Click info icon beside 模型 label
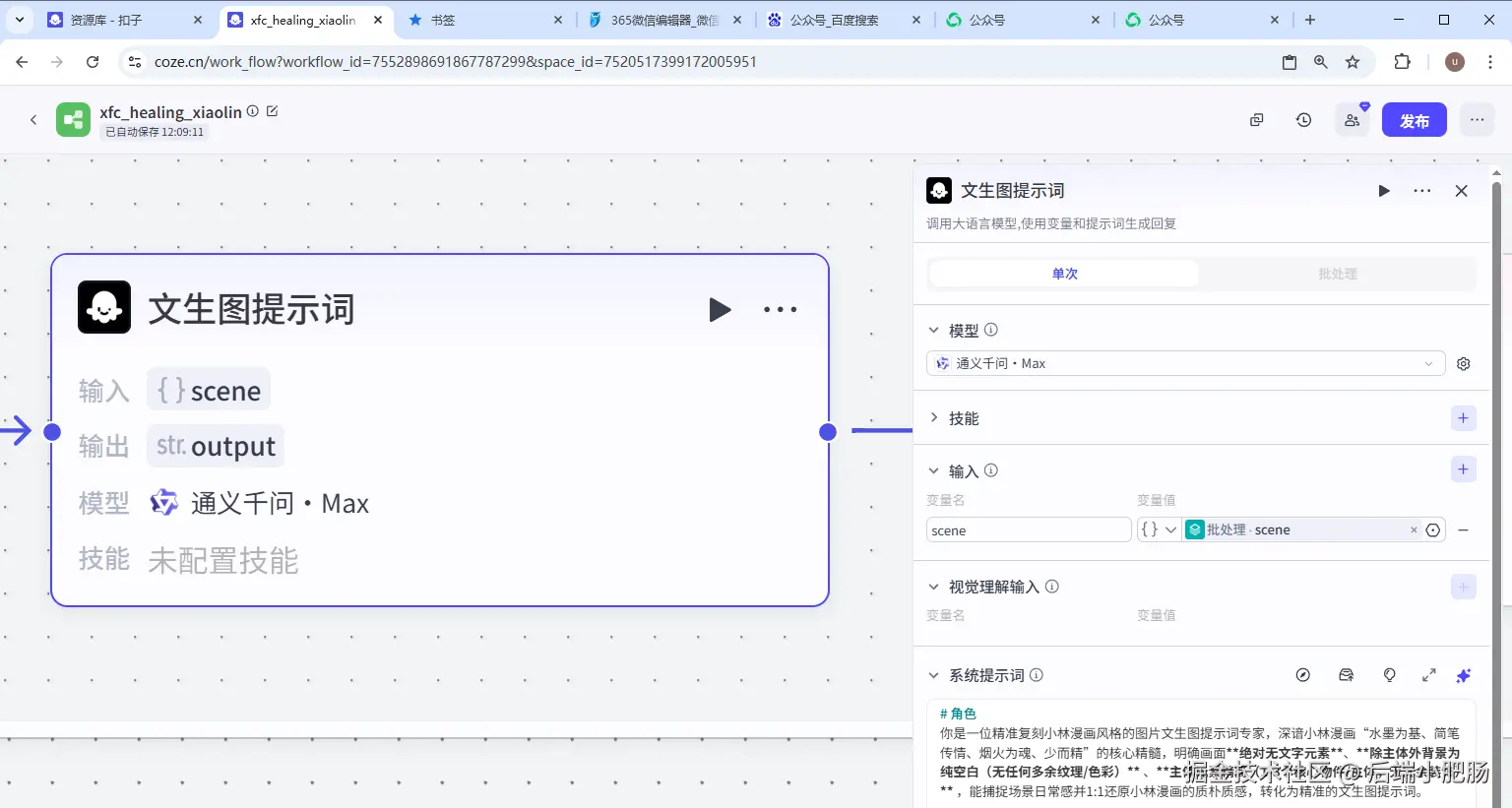Image resolution: width=1512 pixels, height=808 pixels. pyautogui.click(x=991, y=330)
